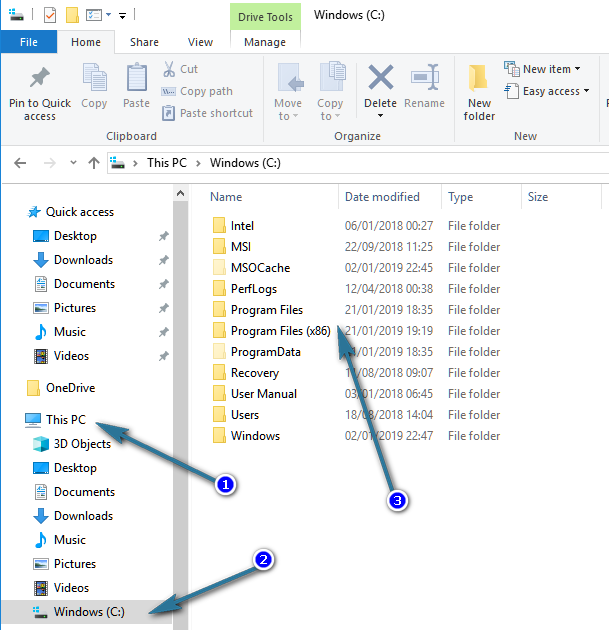Click the Cut scissors icon
This screenshot has height=630, width=609.
[x=169, y=69]
